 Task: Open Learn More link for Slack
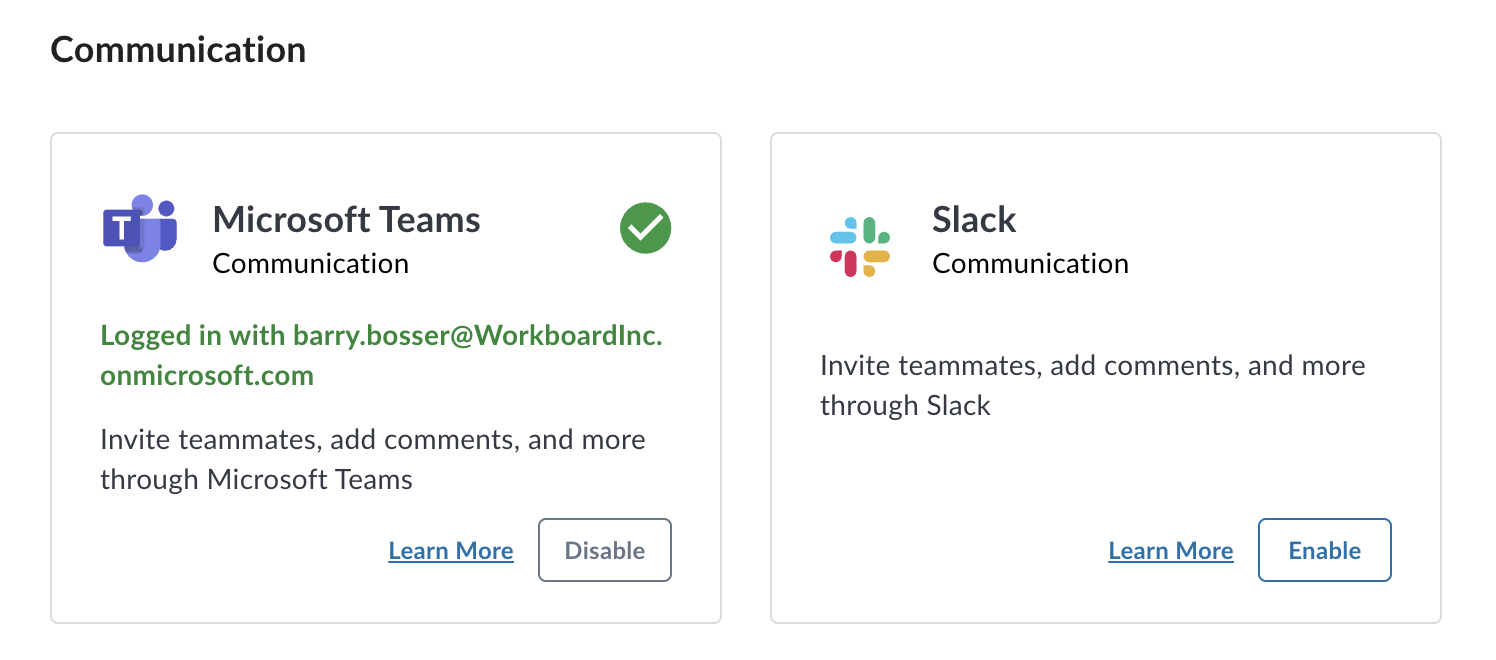click(x=1171, y=551)
